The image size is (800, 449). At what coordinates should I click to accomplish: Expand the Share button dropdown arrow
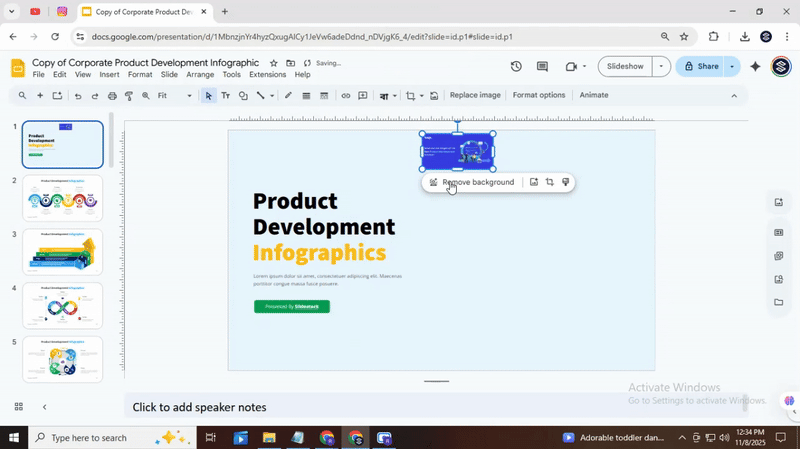click(x=732, y=67)
